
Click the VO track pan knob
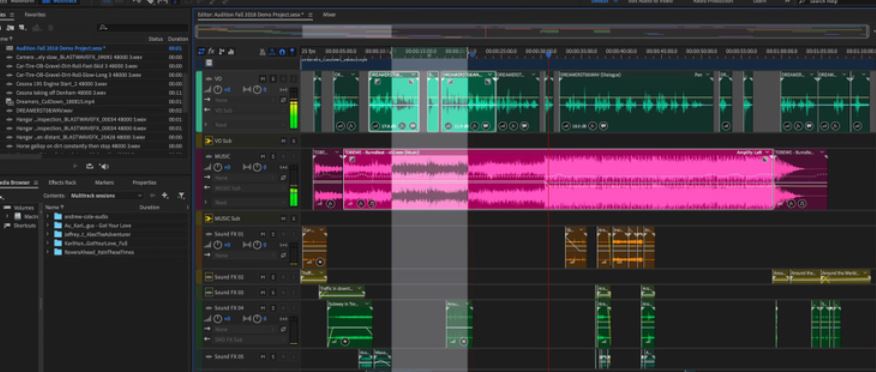pyautogui.click(x=257, y=89)
